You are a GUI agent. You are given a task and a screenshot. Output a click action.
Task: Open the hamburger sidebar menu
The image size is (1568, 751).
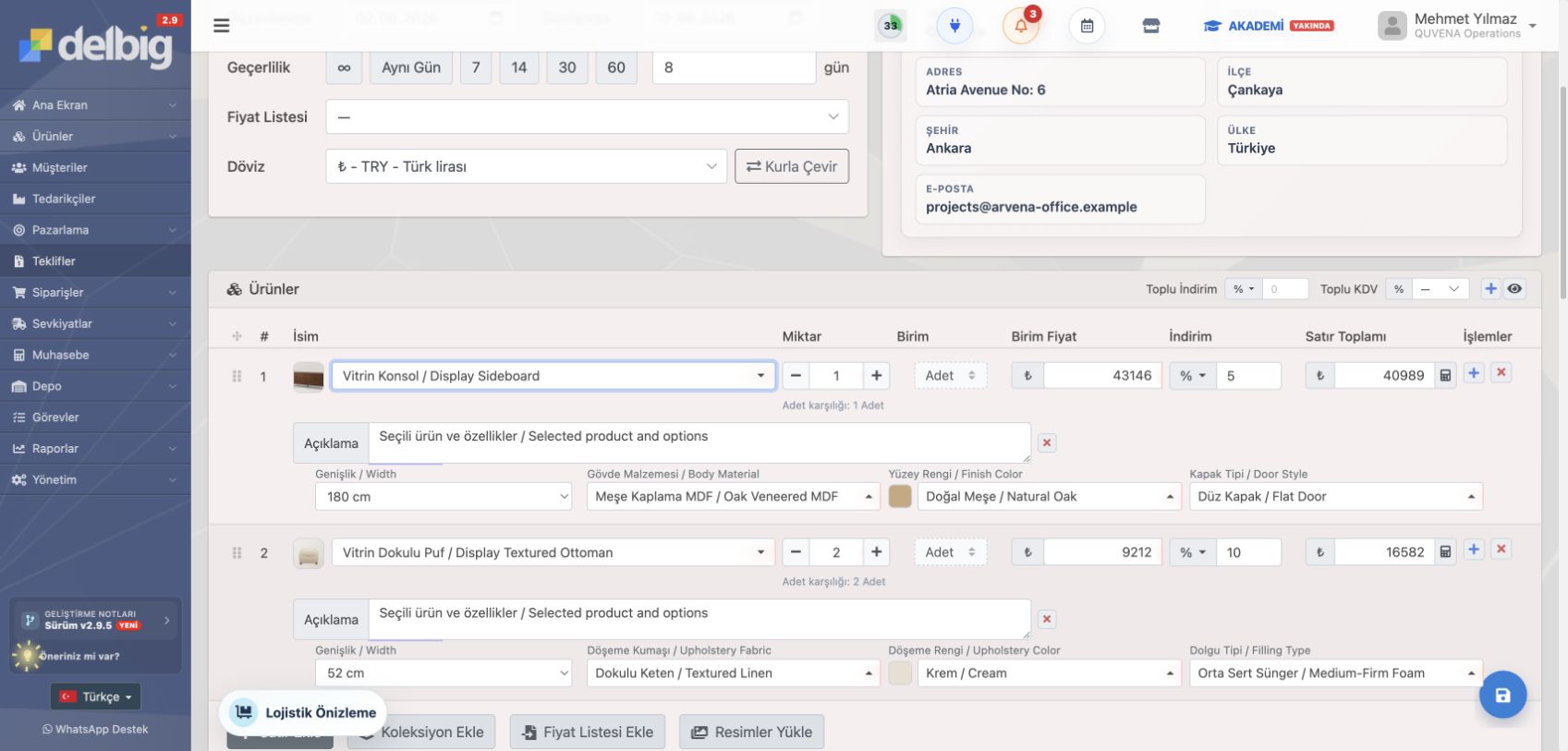coord(221,26)
